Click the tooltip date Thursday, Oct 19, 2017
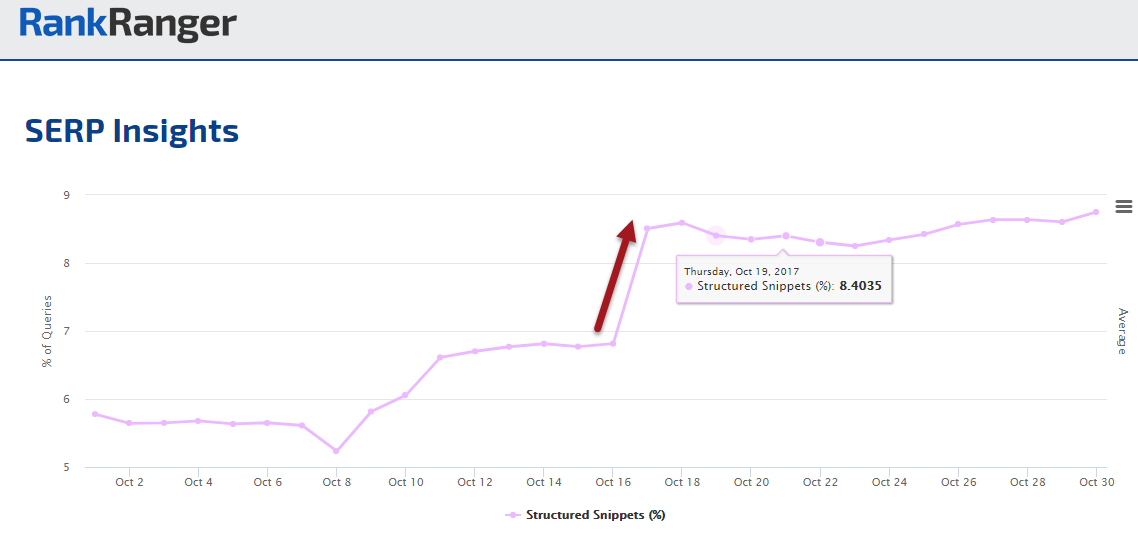 click(741, 271)
